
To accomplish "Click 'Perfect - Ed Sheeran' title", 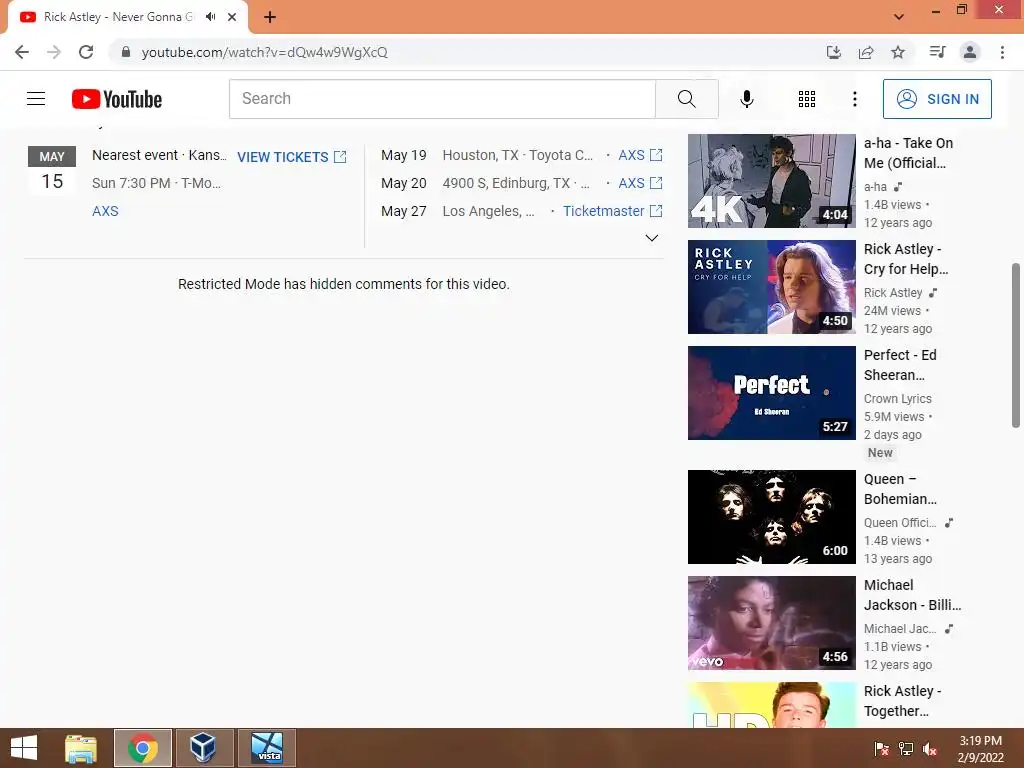I will tap(900, 364).
